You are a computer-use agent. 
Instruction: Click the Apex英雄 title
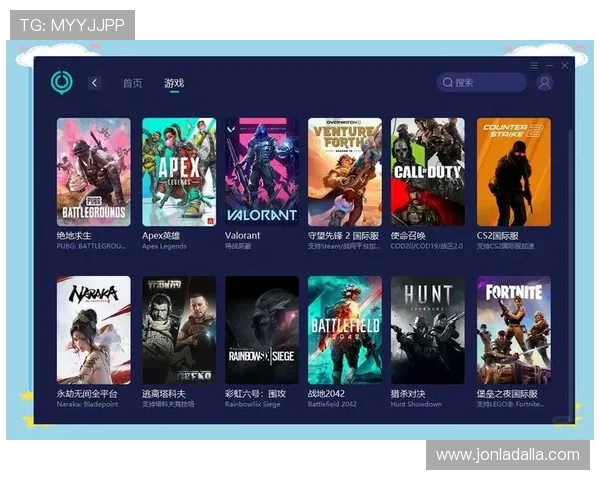click(x=161, y=235)
